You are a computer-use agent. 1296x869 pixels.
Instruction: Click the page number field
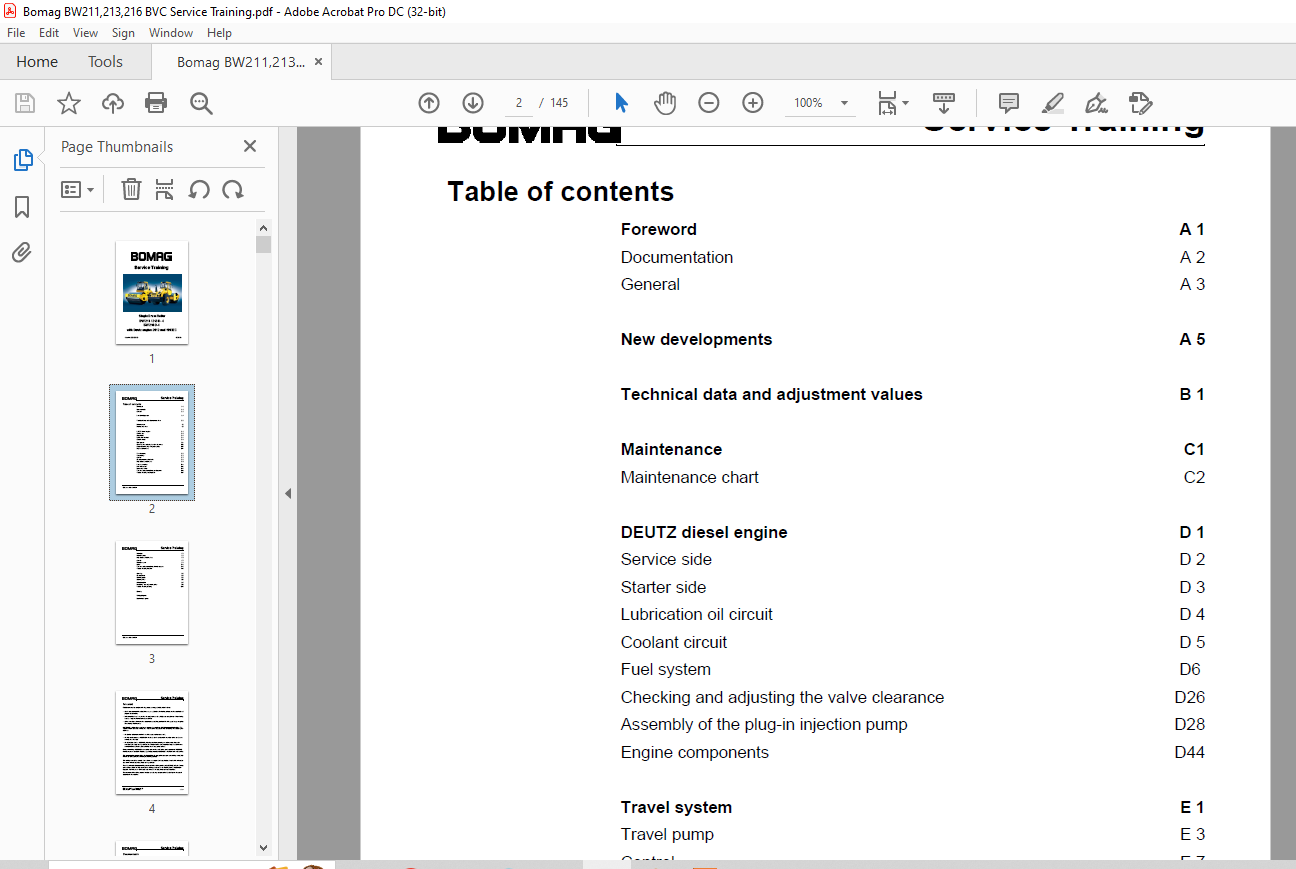(518, 103)
